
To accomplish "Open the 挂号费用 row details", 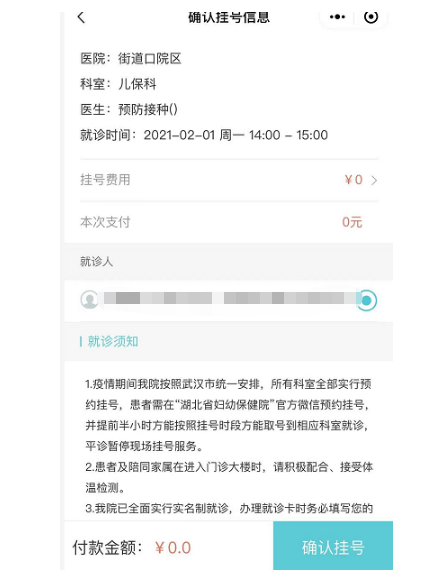I will [x=229, y=180].
